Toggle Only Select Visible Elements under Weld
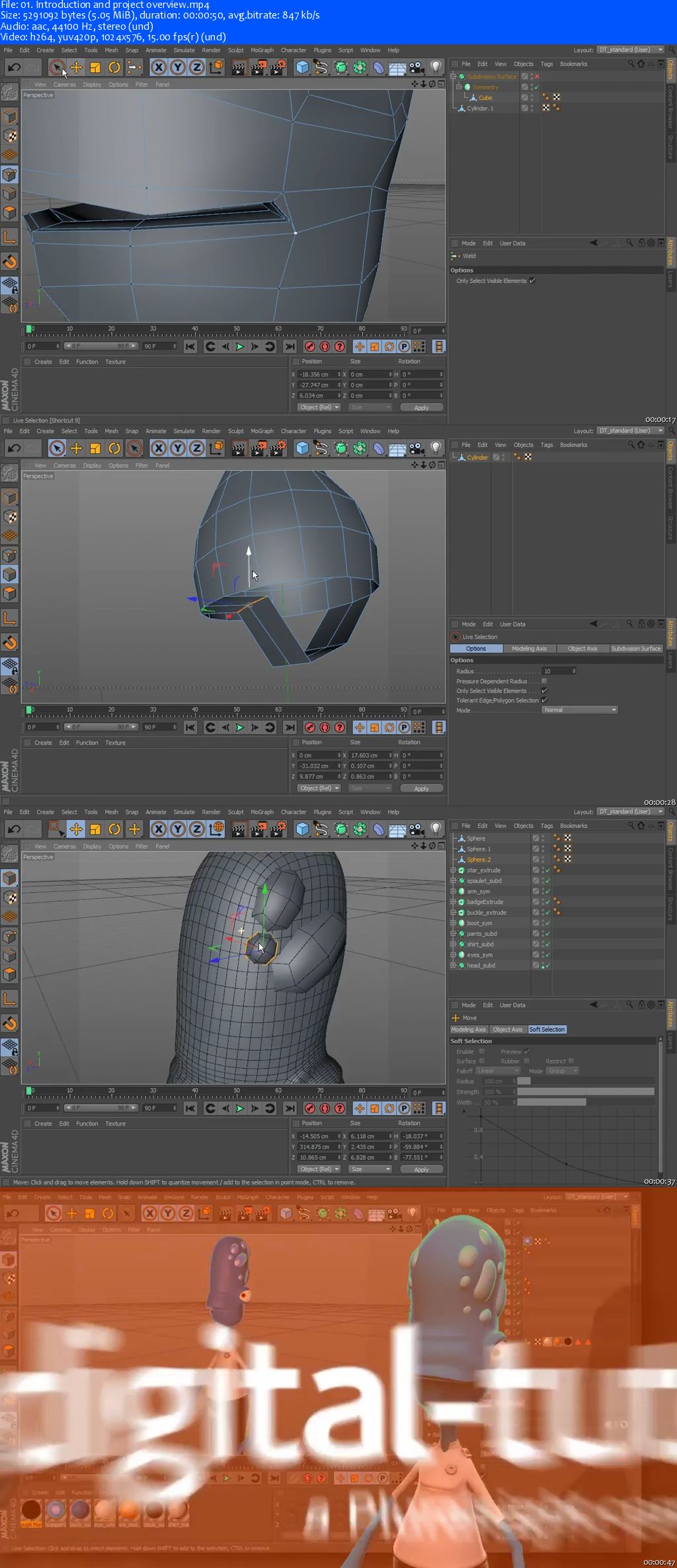Screen dimensions: 677x1568 532,280
